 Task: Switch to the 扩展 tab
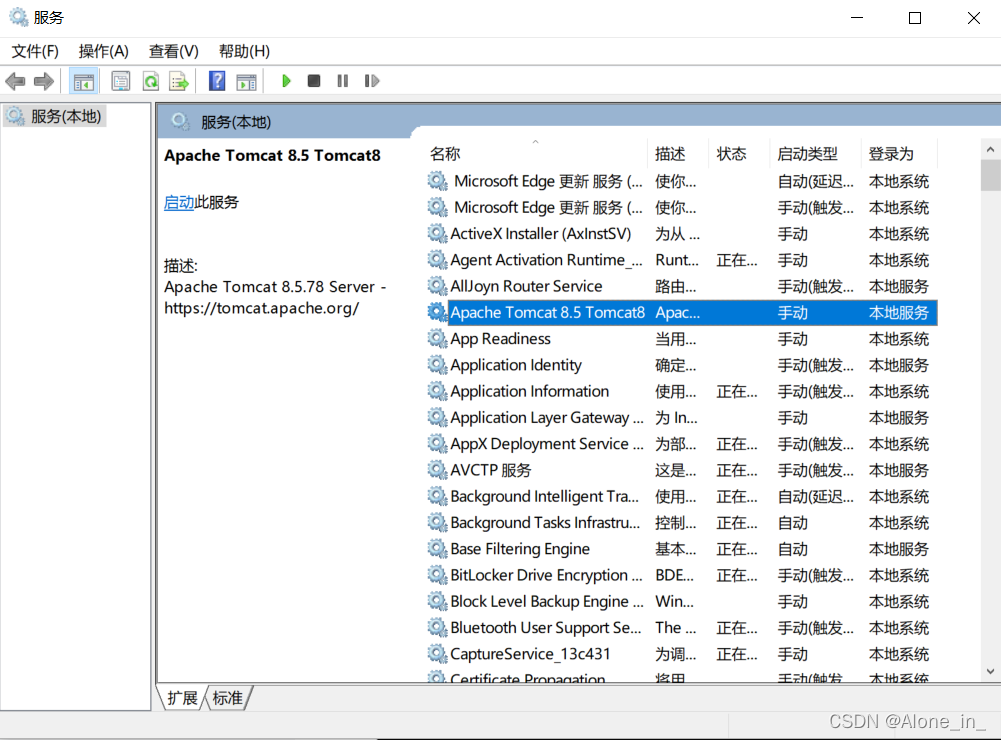183,698
